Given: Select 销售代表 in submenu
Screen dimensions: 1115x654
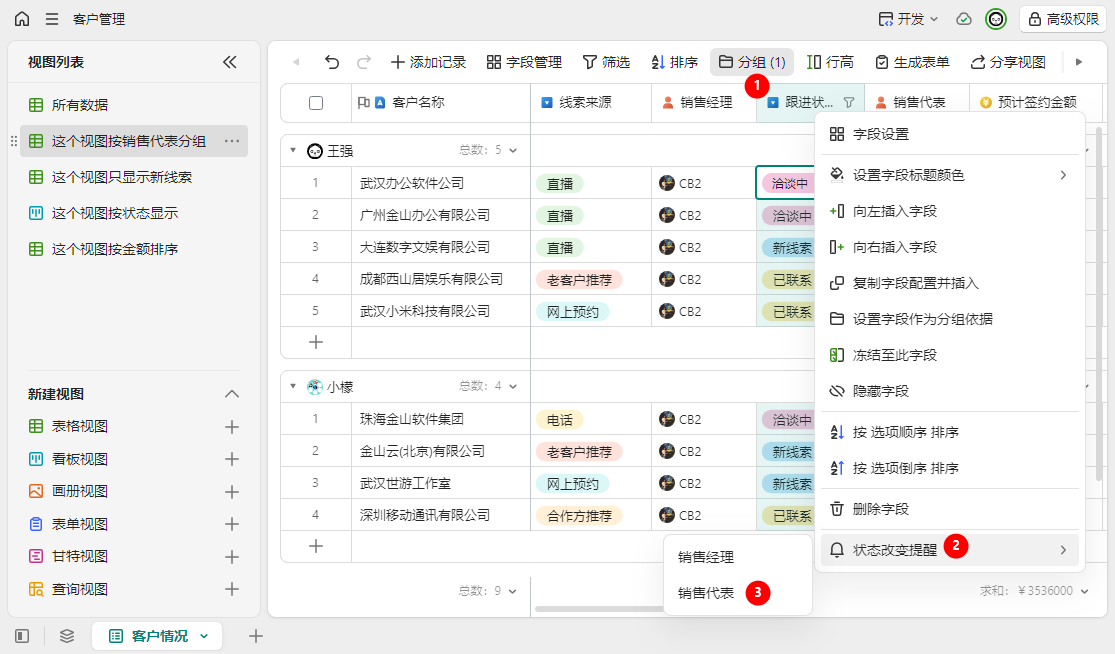Looking at the screenshot, I should [x=738, y=593].
